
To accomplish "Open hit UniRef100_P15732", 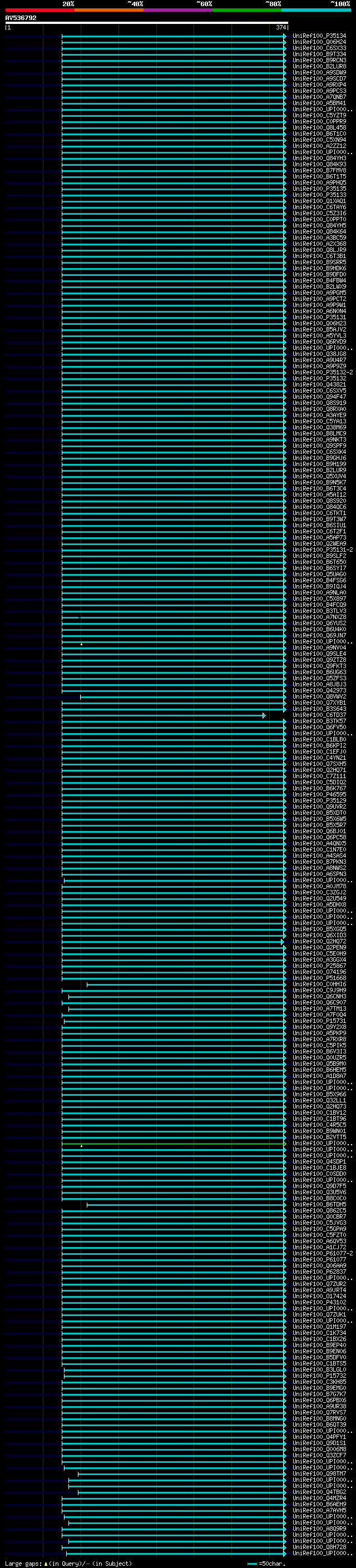I will (x=319, y=1376).
